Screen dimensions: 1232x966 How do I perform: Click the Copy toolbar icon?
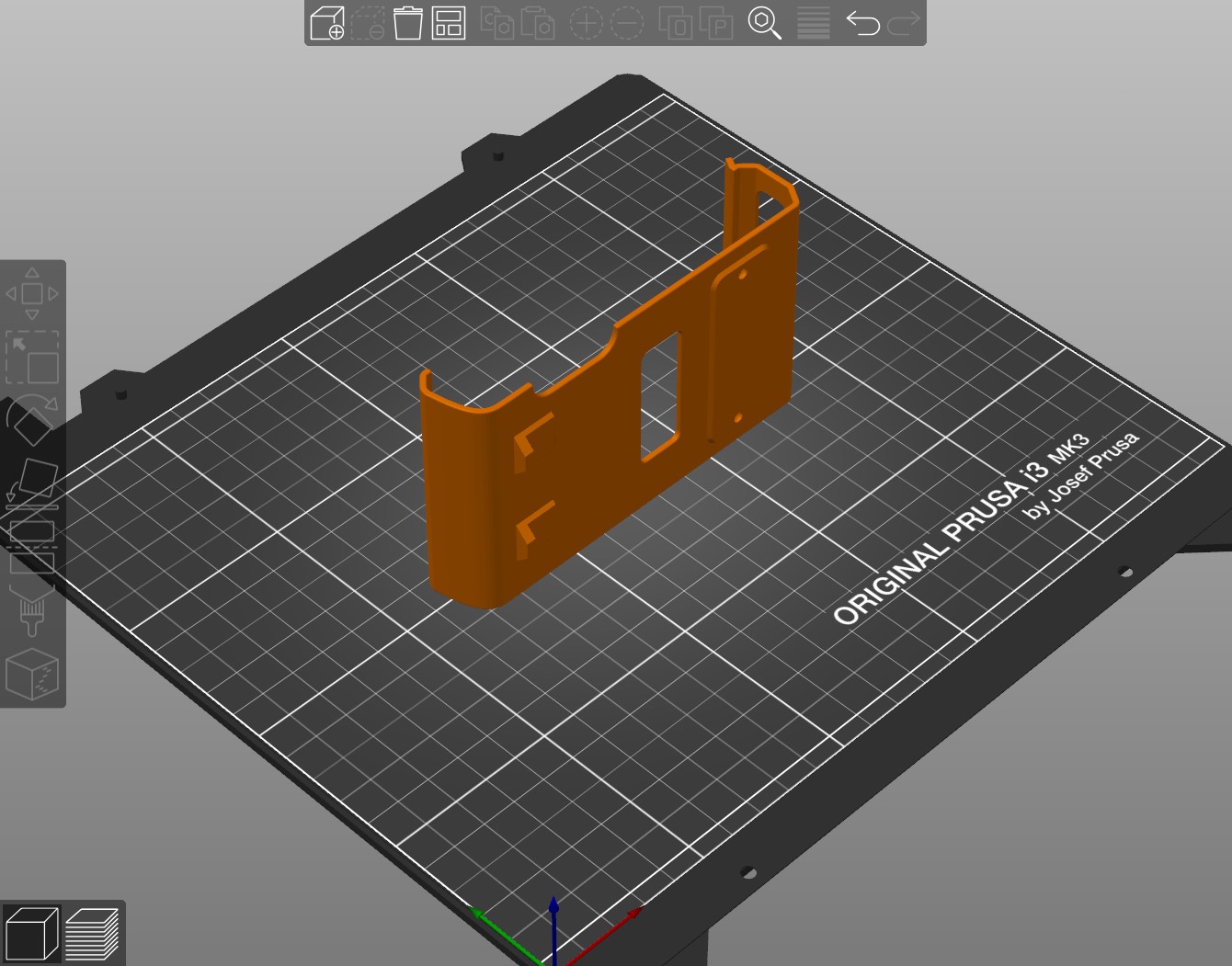click(497, 23)
